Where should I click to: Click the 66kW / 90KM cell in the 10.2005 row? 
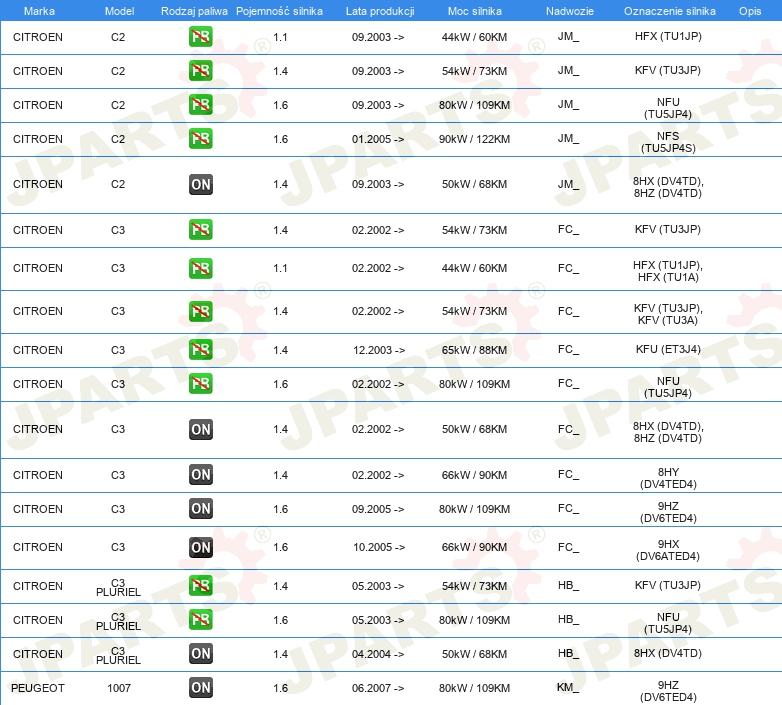tap(474, 547)
